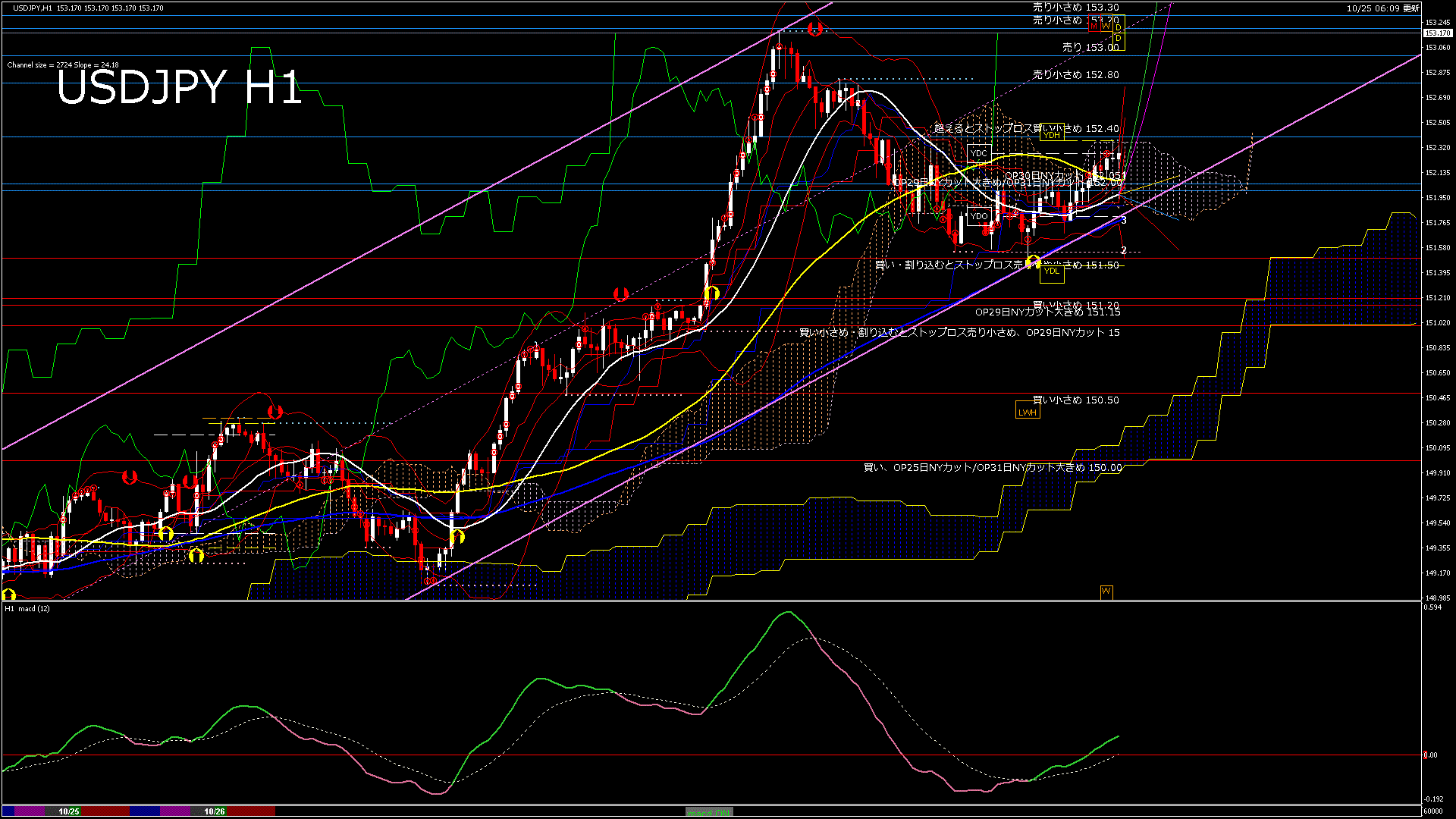Select the NYカット大きめ 150.00 buy label

coord(993,467)
